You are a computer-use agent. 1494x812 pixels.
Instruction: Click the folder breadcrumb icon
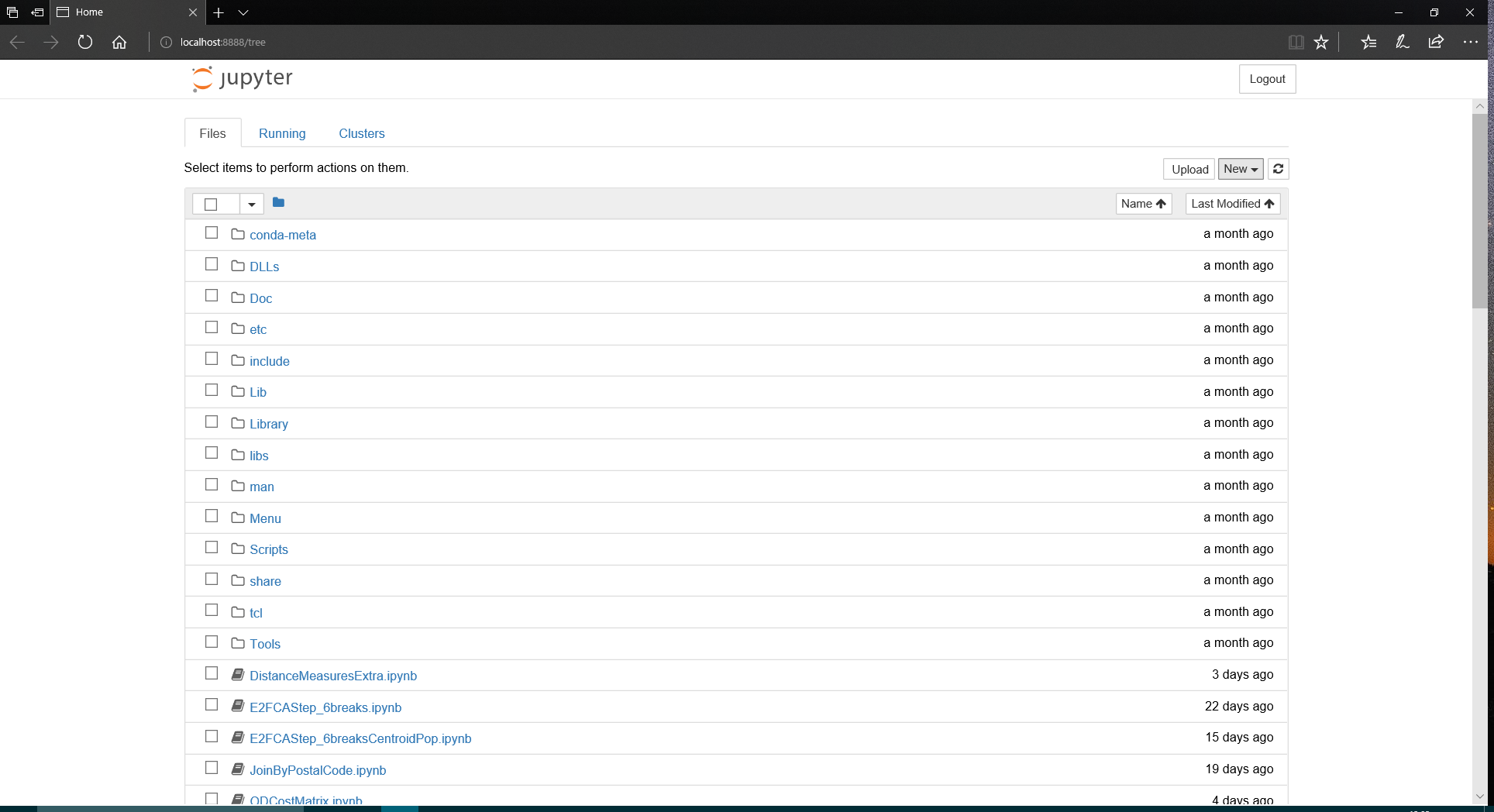278,202
